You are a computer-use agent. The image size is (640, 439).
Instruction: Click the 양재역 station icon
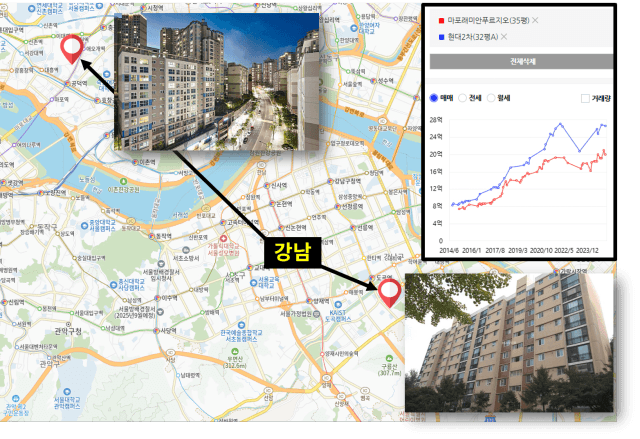tap(309, 301)
